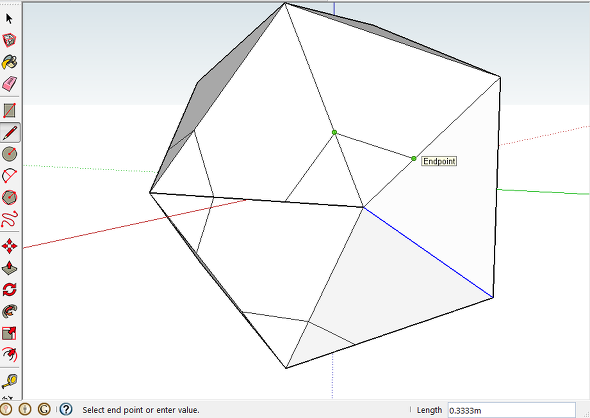Activate the Paint Bucket tool

pos(9,62)
